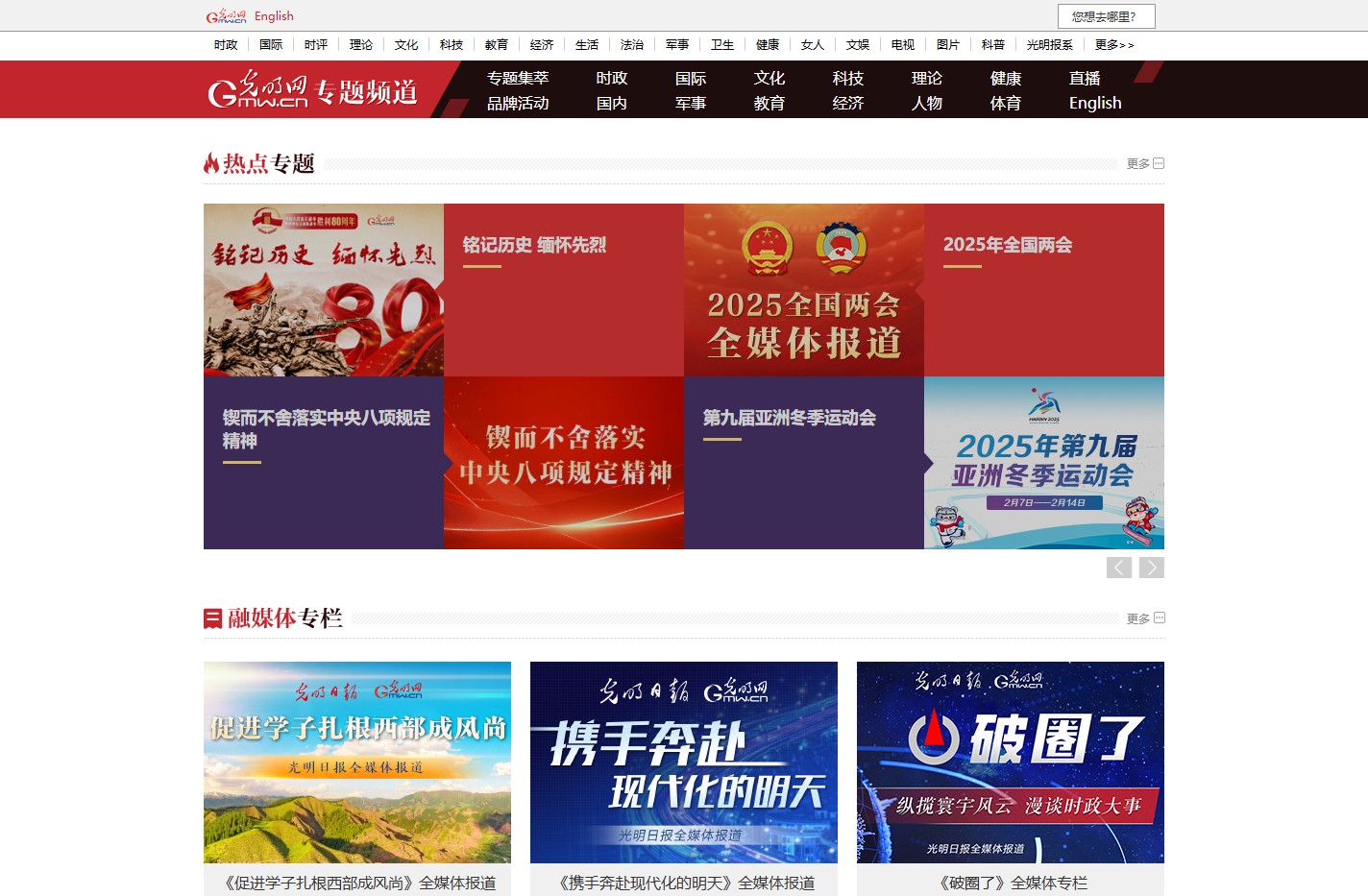The height and width of the screenshot is (896, 1368).
Task: Select 科普 in the top category bar
Action: pos(993,45)
